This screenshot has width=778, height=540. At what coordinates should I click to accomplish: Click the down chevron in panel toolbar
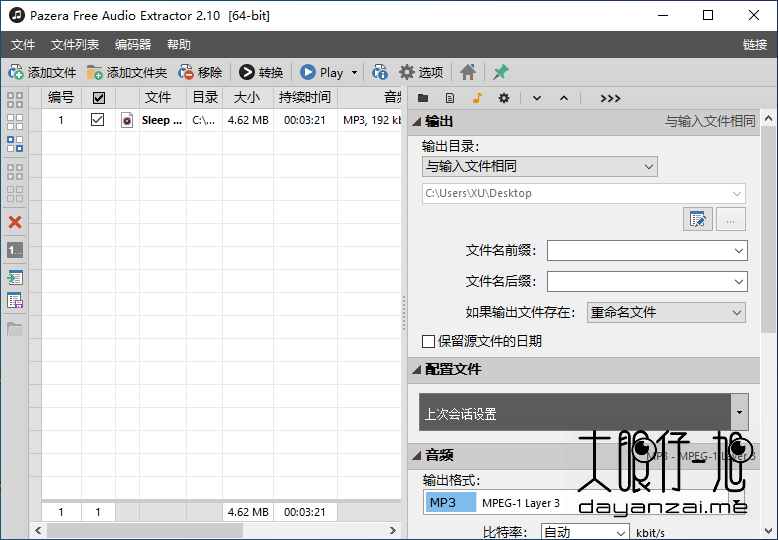[537, 98]
